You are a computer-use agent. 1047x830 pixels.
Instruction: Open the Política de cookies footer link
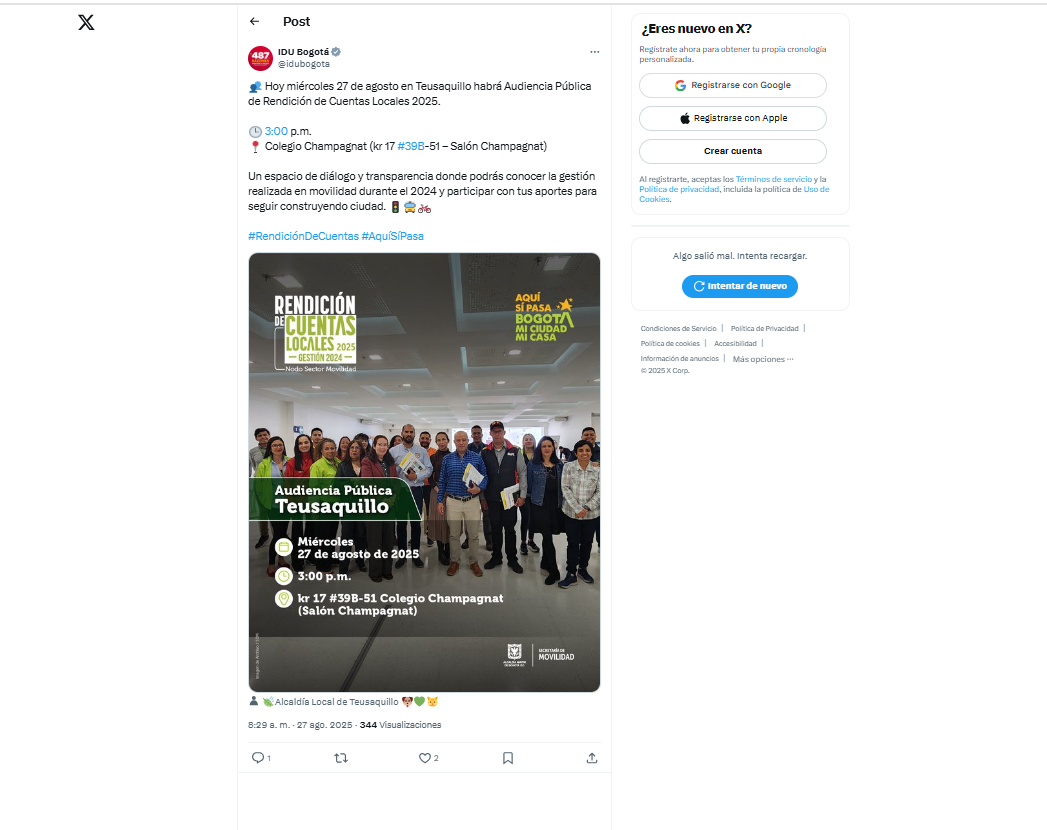pyautogui.click(x=670, y=344)
